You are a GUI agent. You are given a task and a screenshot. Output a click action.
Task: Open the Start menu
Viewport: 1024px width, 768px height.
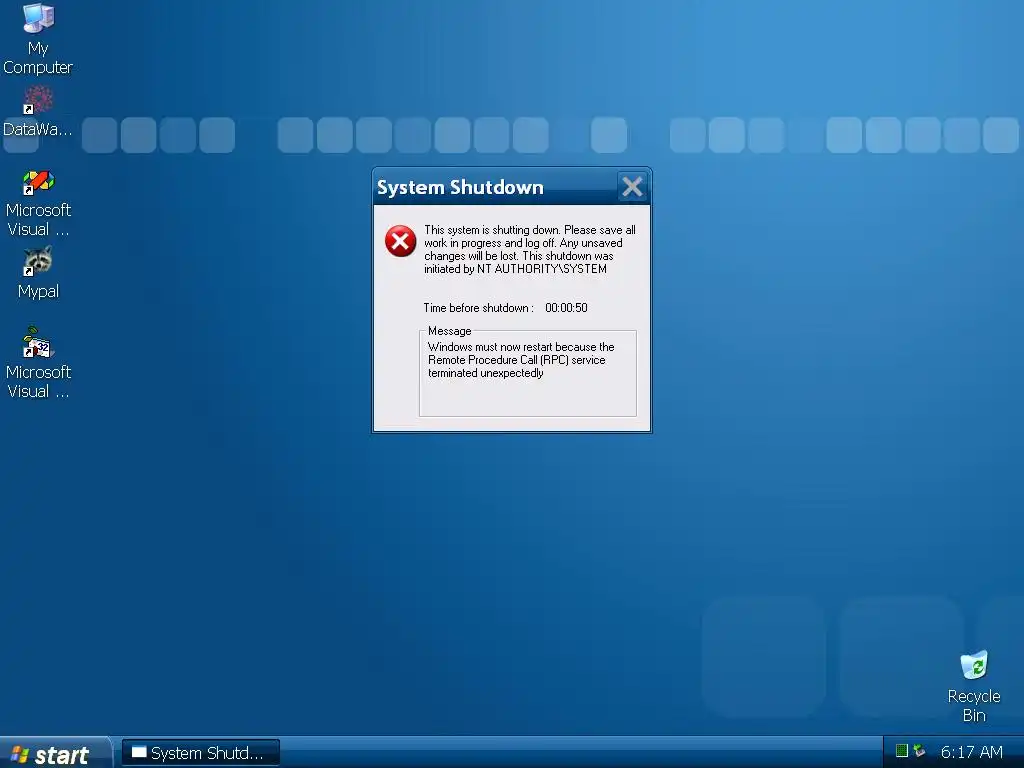pyautogui.click(x=55, y=754)
